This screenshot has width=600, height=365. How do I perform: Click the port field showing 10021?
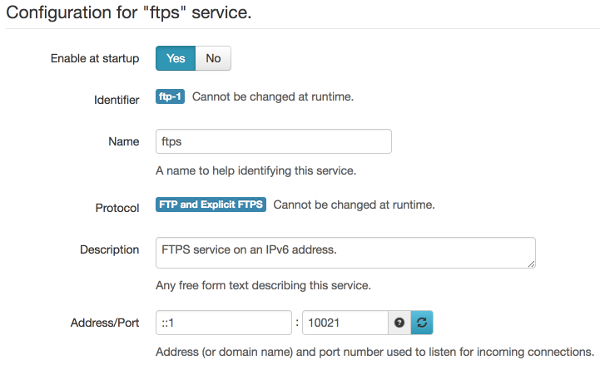pyautogui.click(x=346, y=323)
